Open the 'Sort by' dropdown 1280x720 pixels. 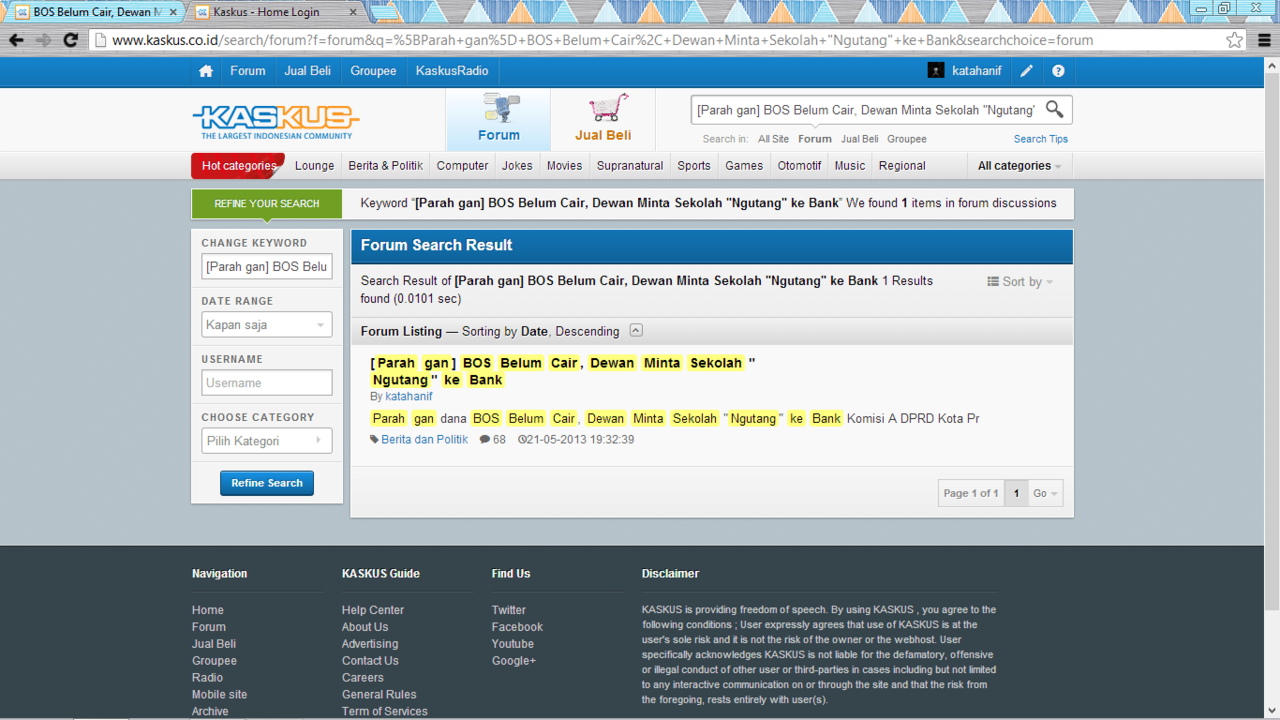pyautogui.click(x=1020, y=282)
